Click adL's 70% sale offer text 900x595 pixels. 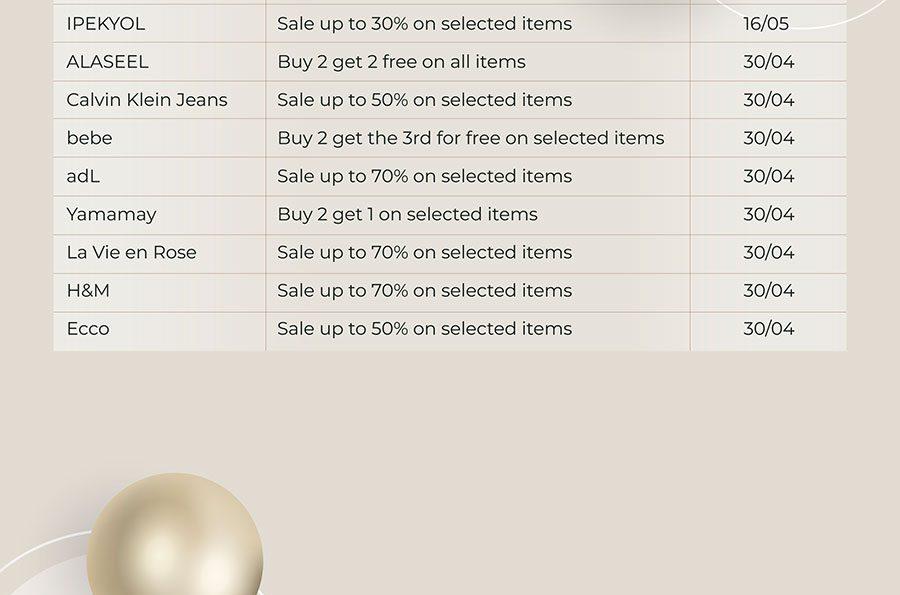tap(425, 176)
